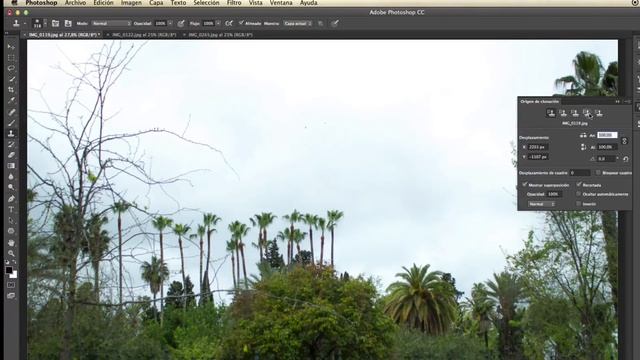The width and height of the screenshot is (640, 360).
Task: Toggle the Brush panel from options bar
Action: 56,24
